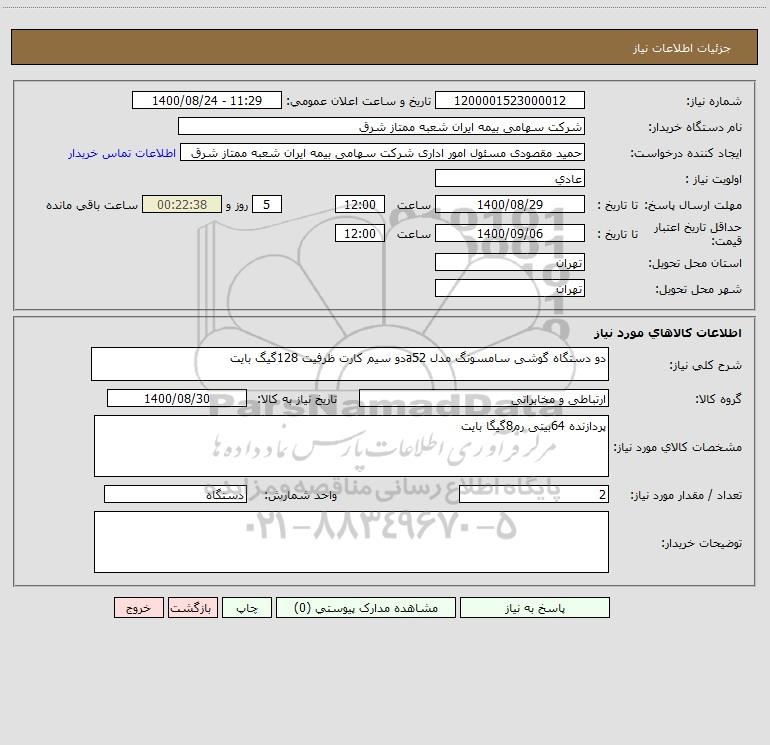Click label 'شماره نیاز:'
The height and width of the screenshot is (745, 770).
click(x=714, y=102)
